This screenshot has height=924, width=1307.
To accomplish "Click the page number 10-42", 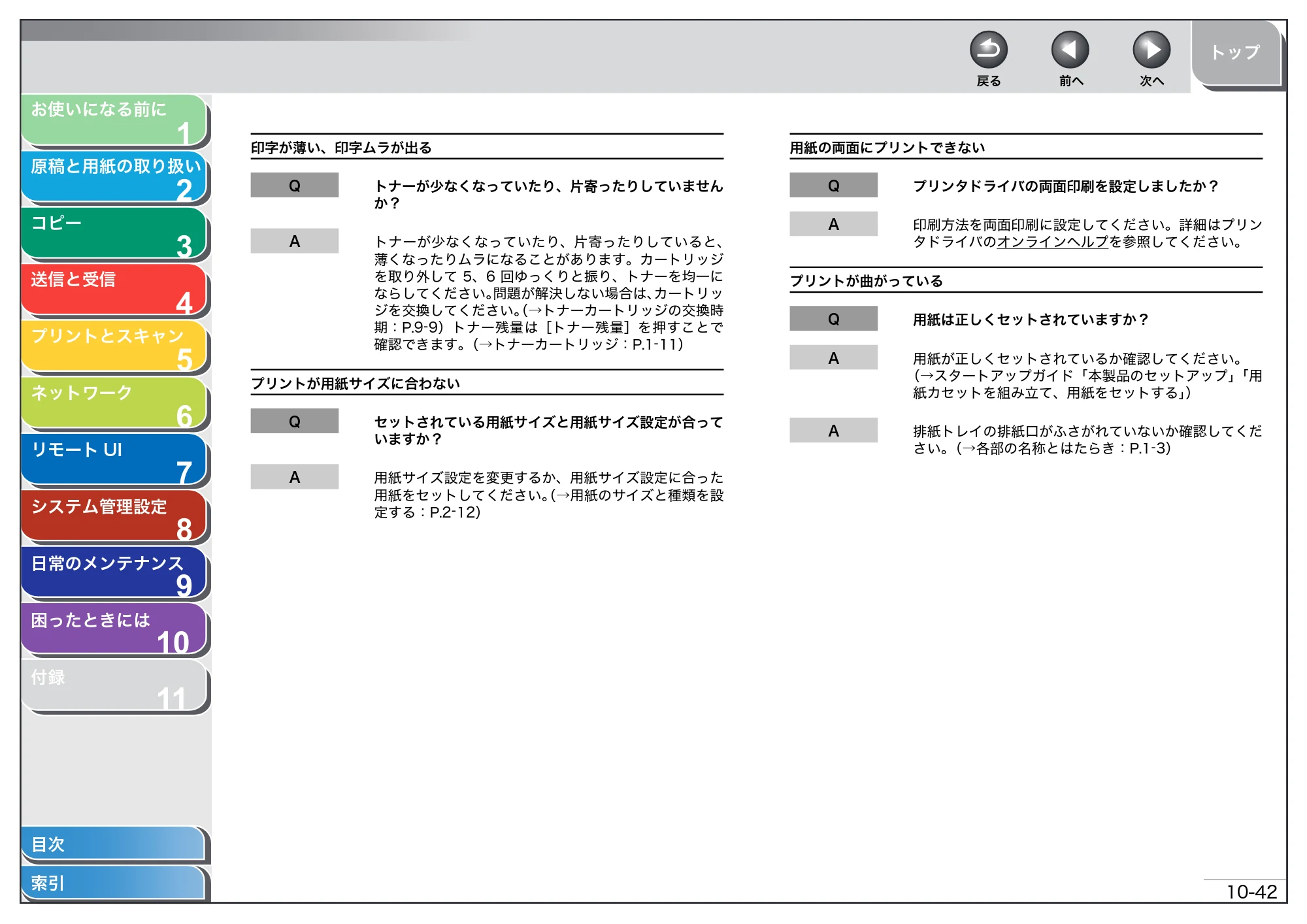I will (x=1251, y=892).
